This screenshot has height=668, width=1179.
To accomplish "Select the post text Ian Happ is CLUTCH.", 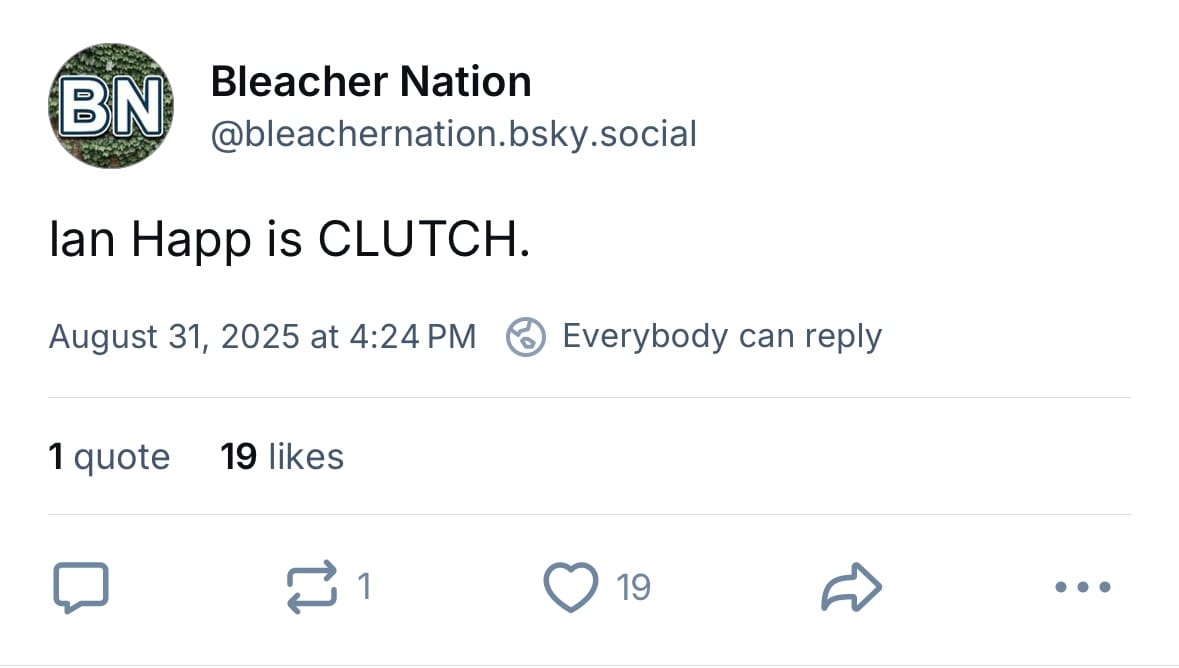I will pyautogui.click(x=289, y=240).
